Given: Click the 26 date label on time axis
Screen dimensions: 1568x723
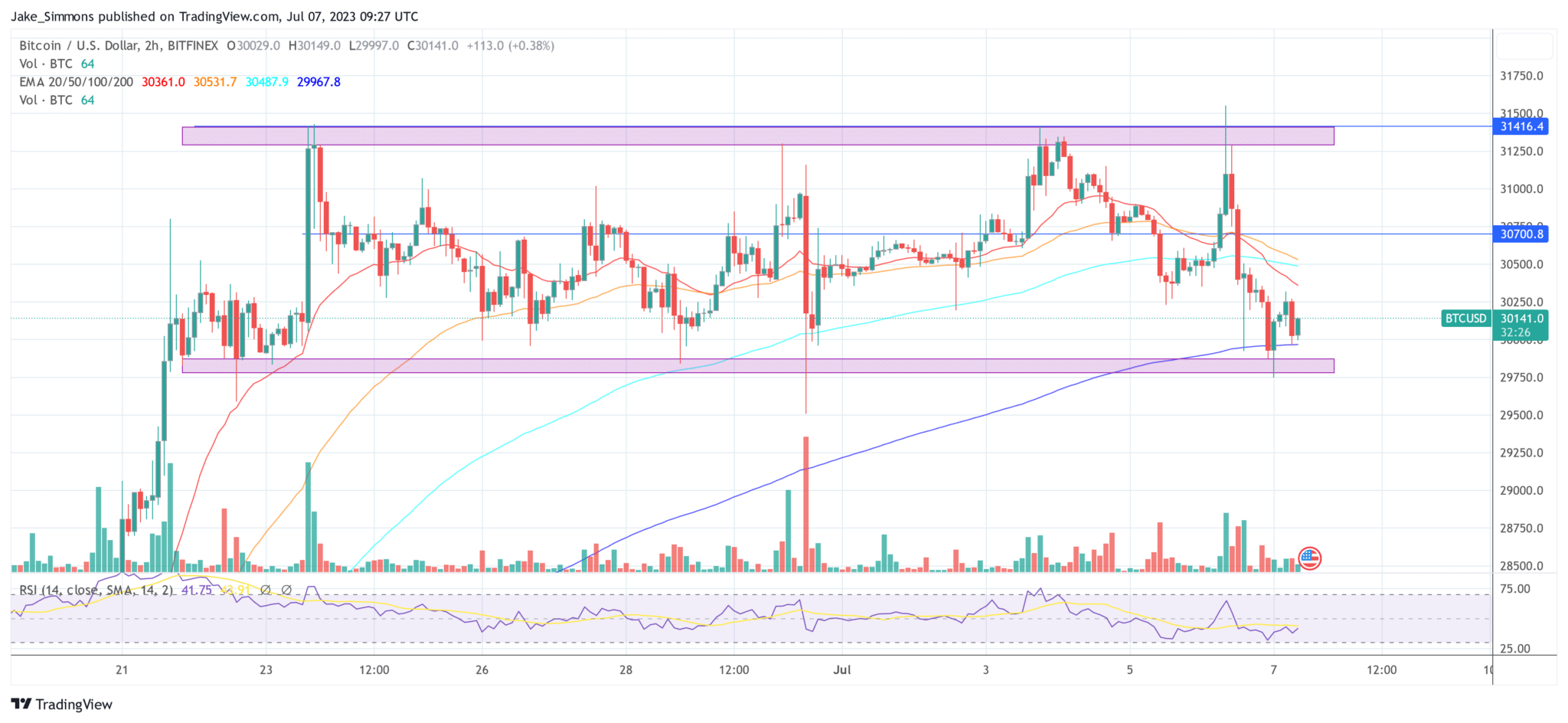Looking at the screenshot, I should pos(482,670).
